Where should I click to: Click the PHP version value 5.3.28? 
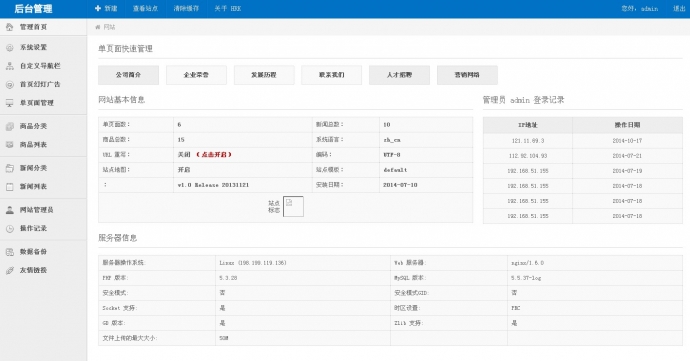pos(228,278)
